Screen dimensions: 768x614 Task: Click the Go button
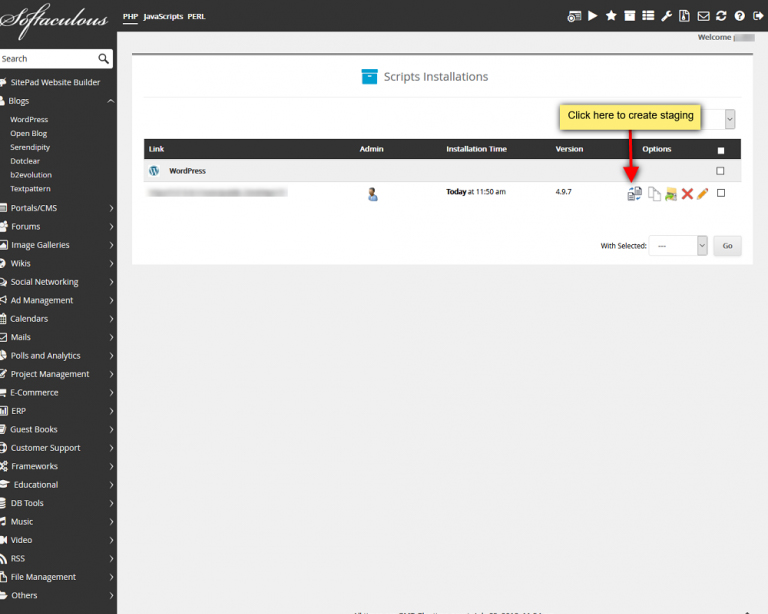[x=727, y=246]
